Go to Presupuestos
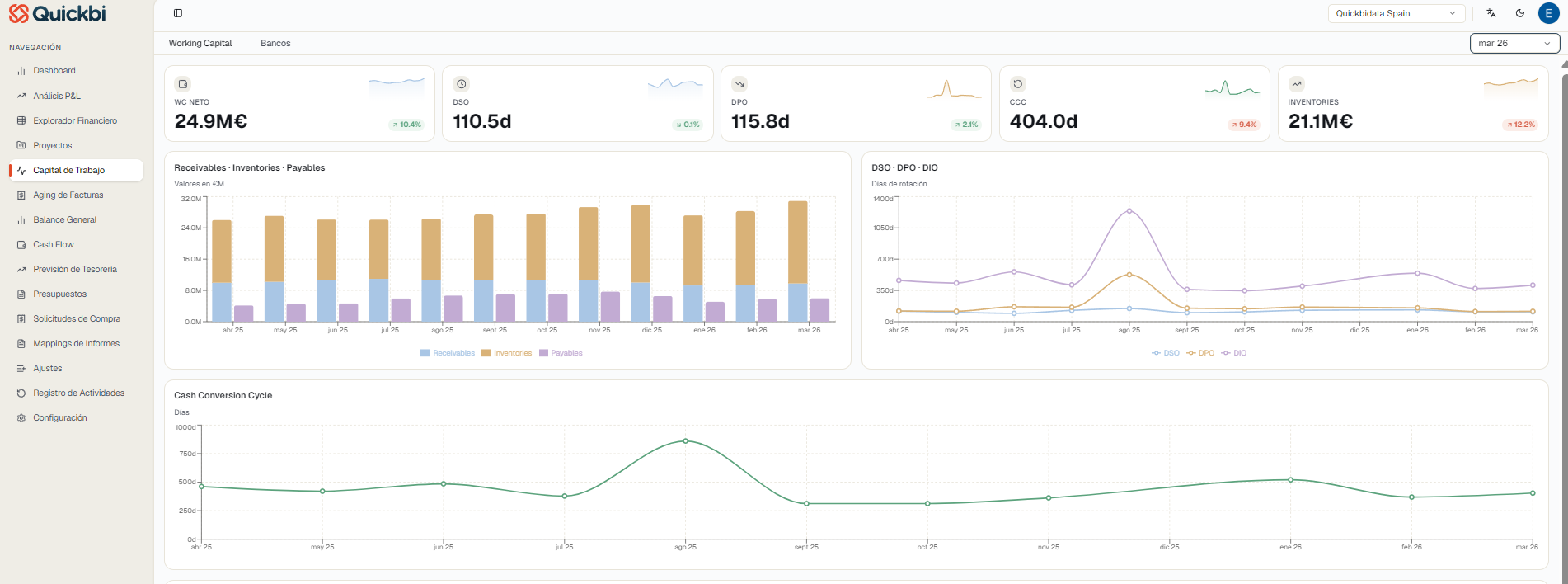Viewport: 1568px width, 584px height. (x=59, y=294)
